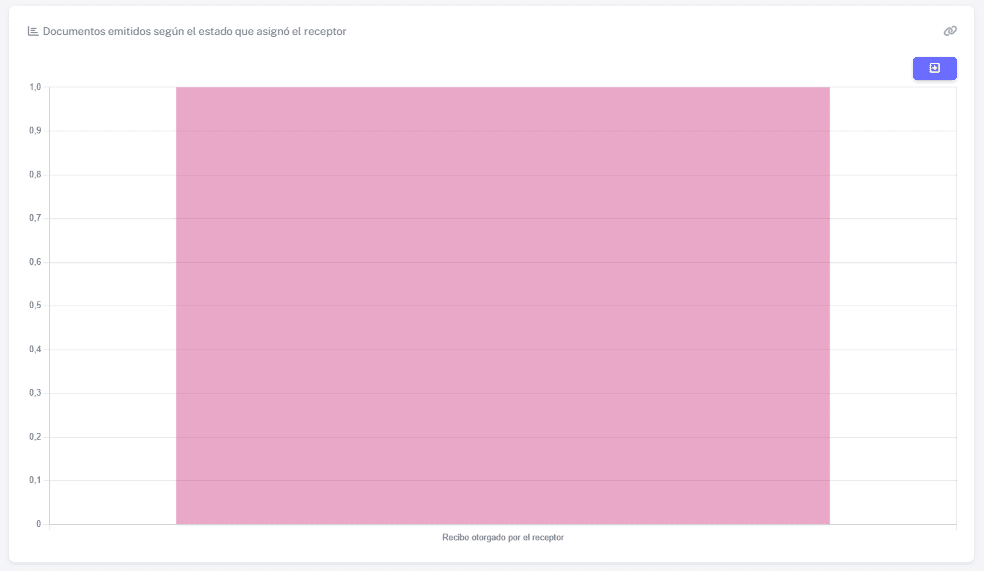Image resolution: width=984 pixels, height=571 pixels.
Task: Click the empty plot area left of the pink bar
Action: (113, 306)
